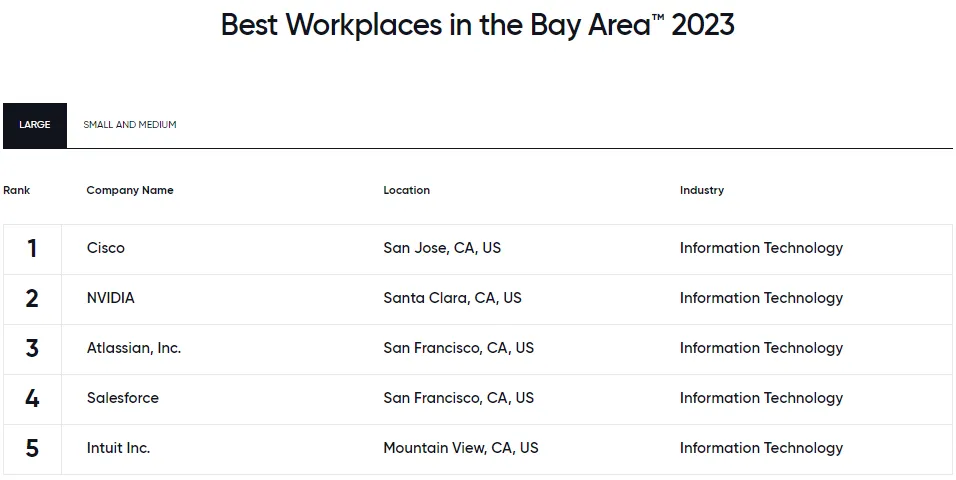This screenshot has height=480, width=956.
Task: Select the Santa Clara, CA, US location
Action: click(x=452, y=298)
